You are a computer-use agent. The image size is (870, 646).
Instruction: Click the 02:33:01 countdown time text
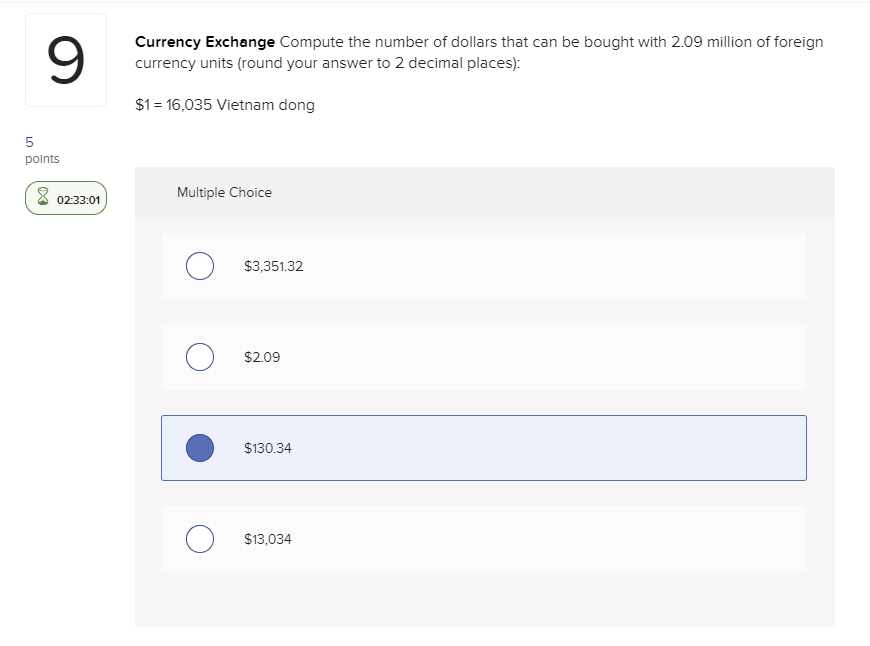click(78, 200)
